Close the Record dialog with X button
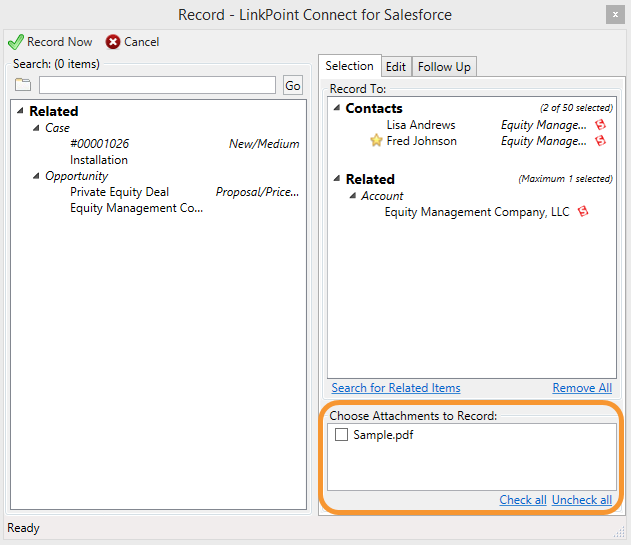Screen dimensions: 631x545 click(x=615, y=15)
